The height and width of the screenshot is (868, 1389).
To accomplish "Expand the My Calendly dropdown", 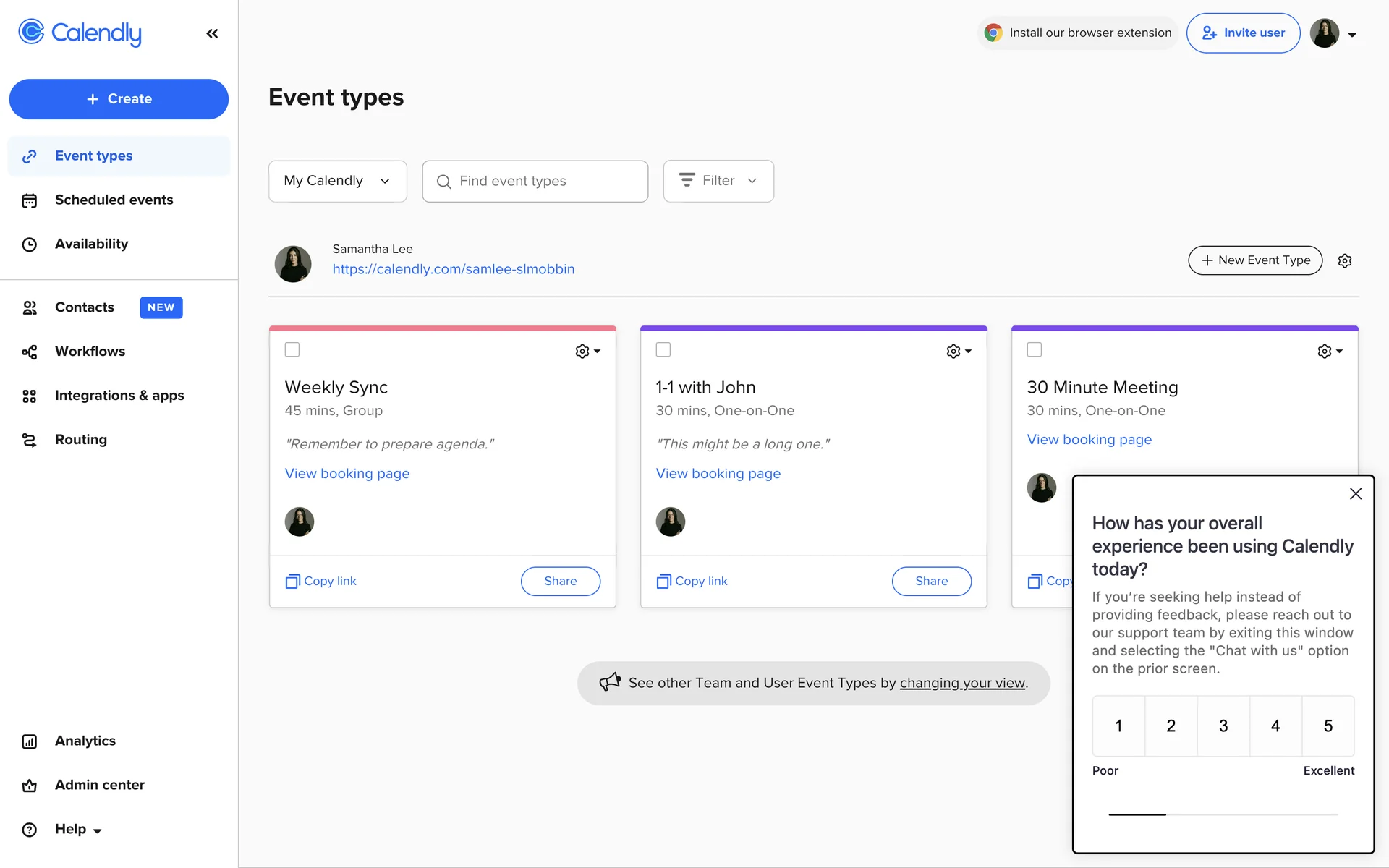I will (x=337, y=181).
